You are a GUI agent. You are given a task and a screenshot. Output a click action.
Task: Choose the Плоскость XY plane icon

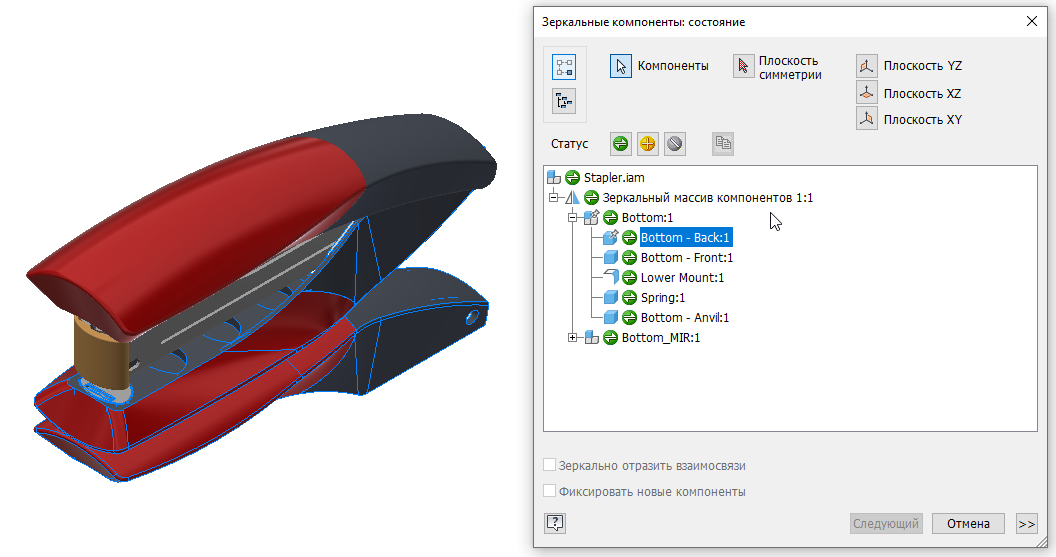(867, 119)
